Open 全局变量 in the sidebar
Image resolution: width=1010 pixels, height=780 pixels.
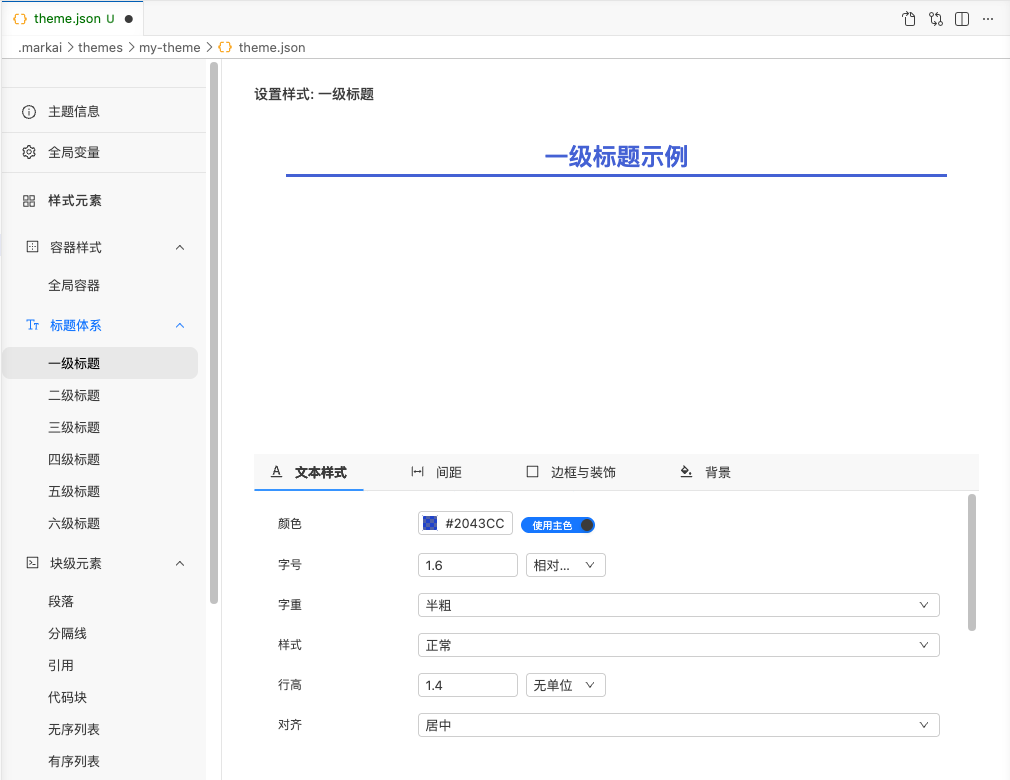104,153
